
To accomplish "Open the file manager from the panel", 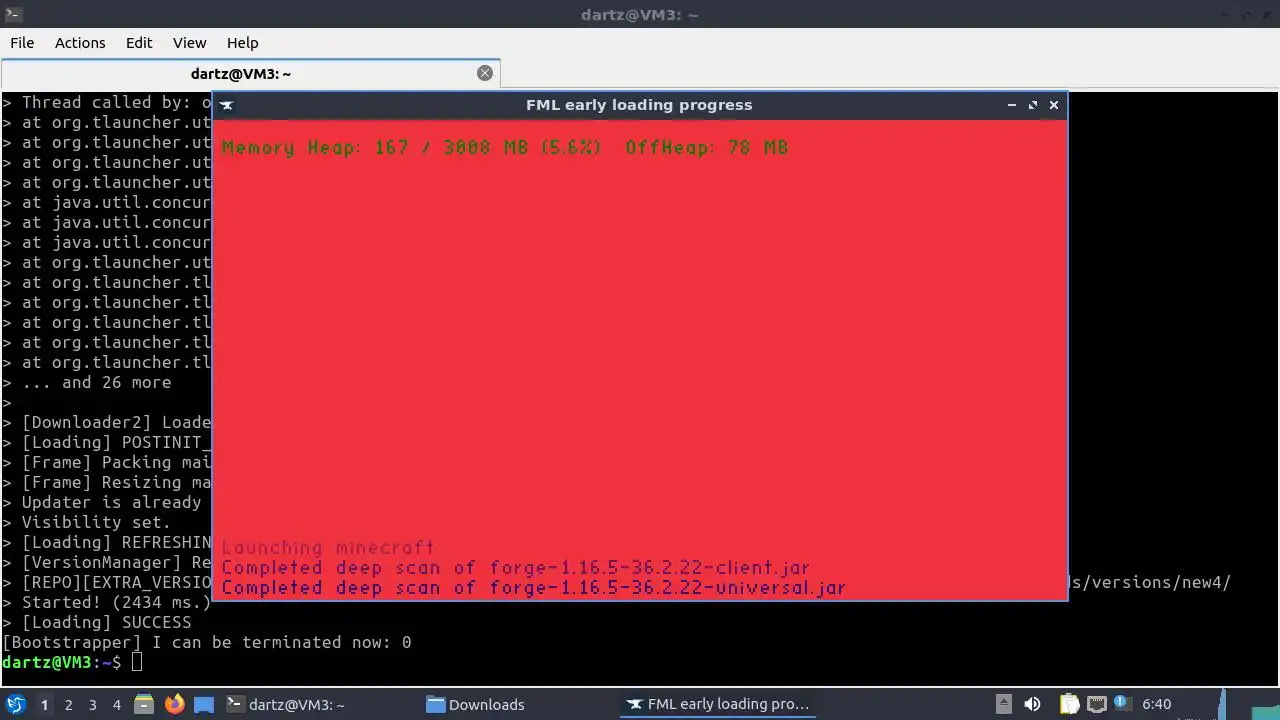I will click(x=144, y=704).
